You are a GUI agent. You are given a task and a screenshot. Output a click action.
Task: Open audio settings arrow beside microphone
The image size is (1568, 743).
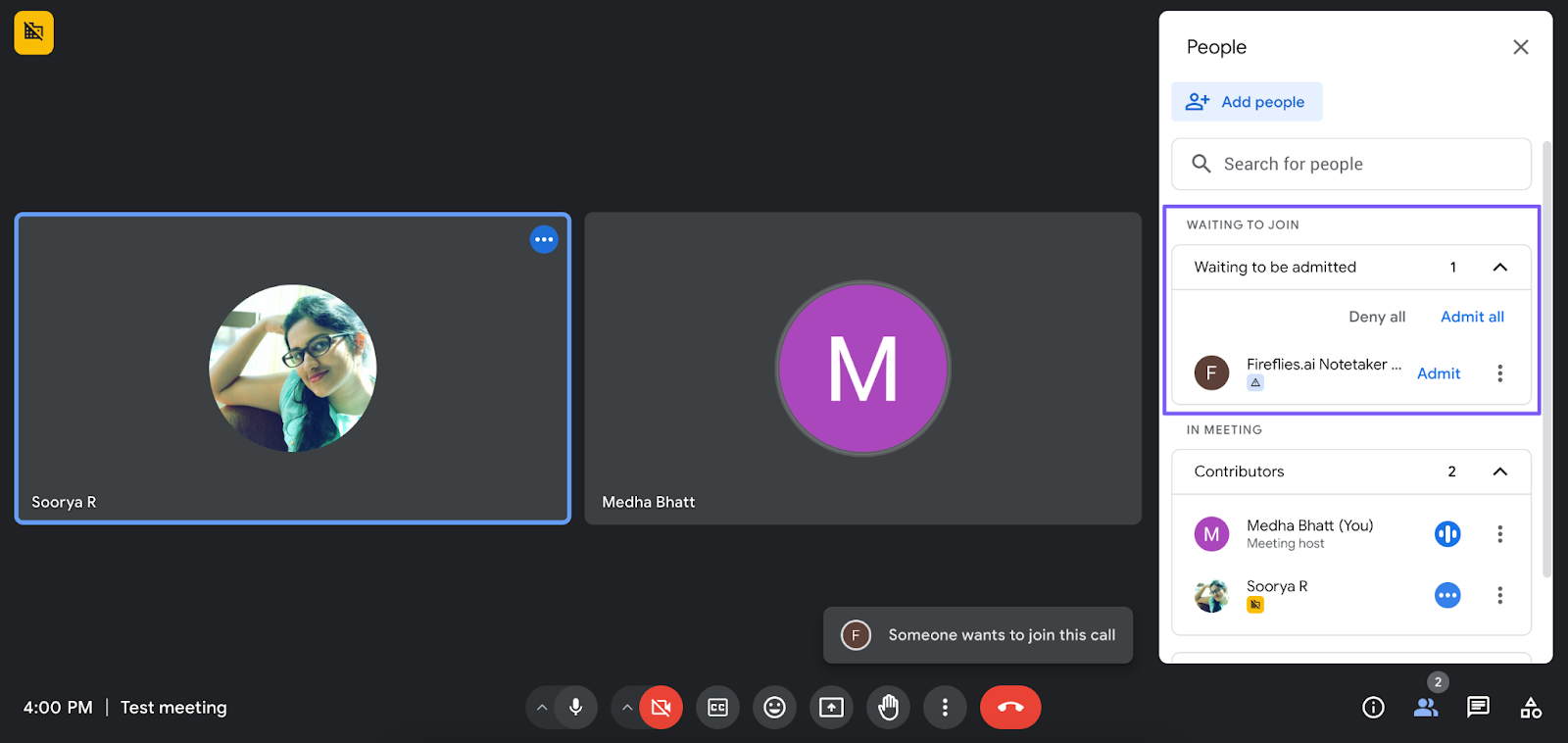542,708
